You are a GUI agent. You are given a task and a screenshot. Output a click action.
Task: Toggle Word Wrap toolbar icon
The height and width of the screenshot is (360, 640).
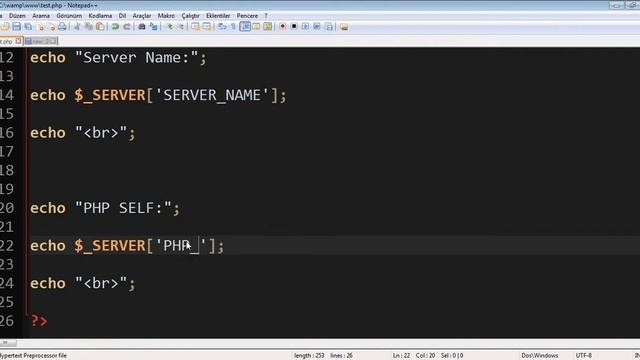222,27
